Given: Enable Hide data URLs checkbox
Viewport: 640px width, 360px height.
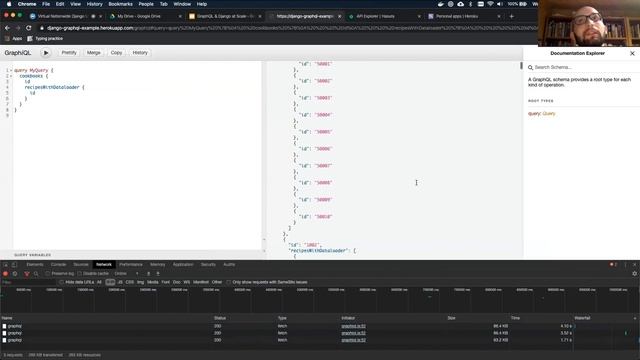Looking at the screenshot, I should (62, 282).
